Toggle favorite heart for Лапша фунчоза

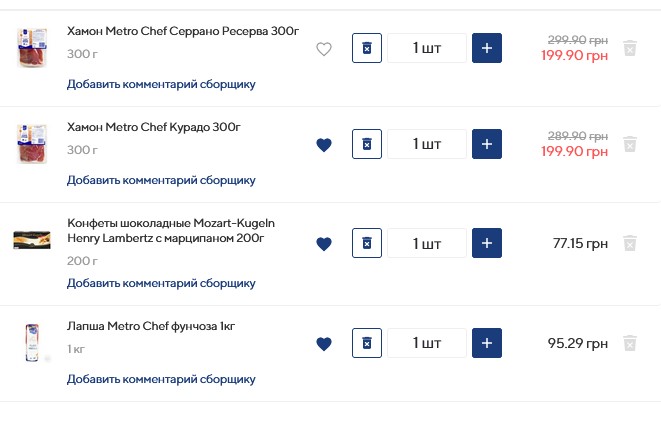click(323, 344)
